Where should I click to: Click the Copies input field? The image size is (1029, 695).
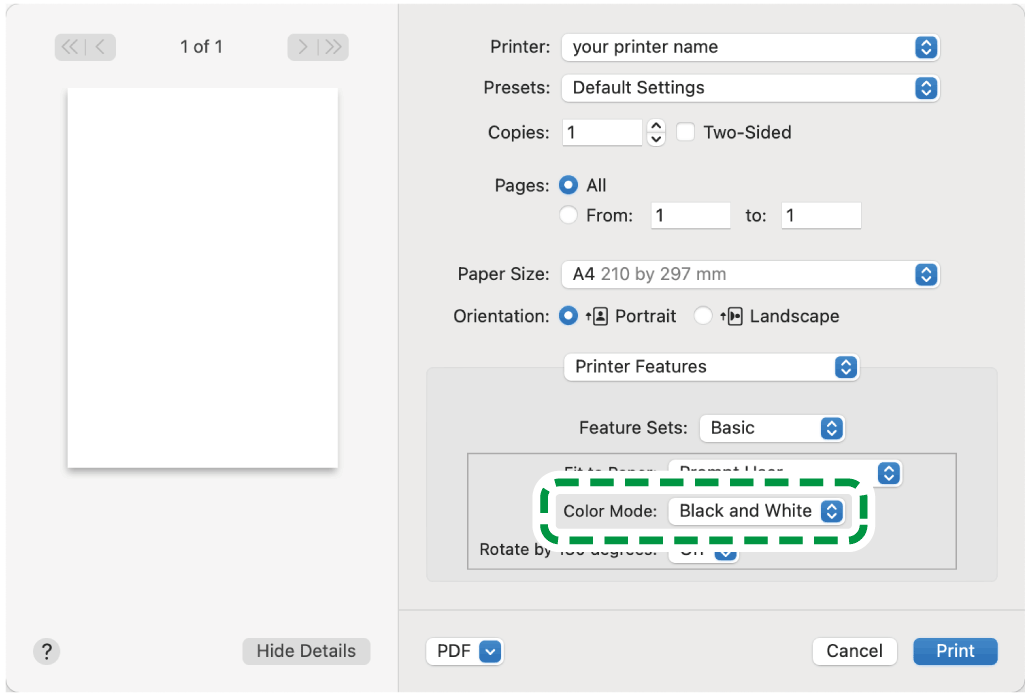click(602, 132)
